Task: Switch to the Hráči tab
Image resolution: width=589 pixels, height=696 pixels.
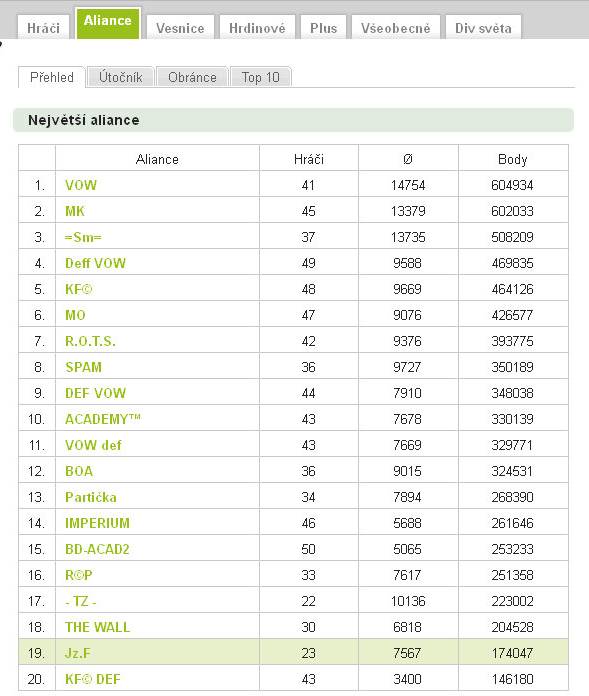Action: click(x=43, y=28)
